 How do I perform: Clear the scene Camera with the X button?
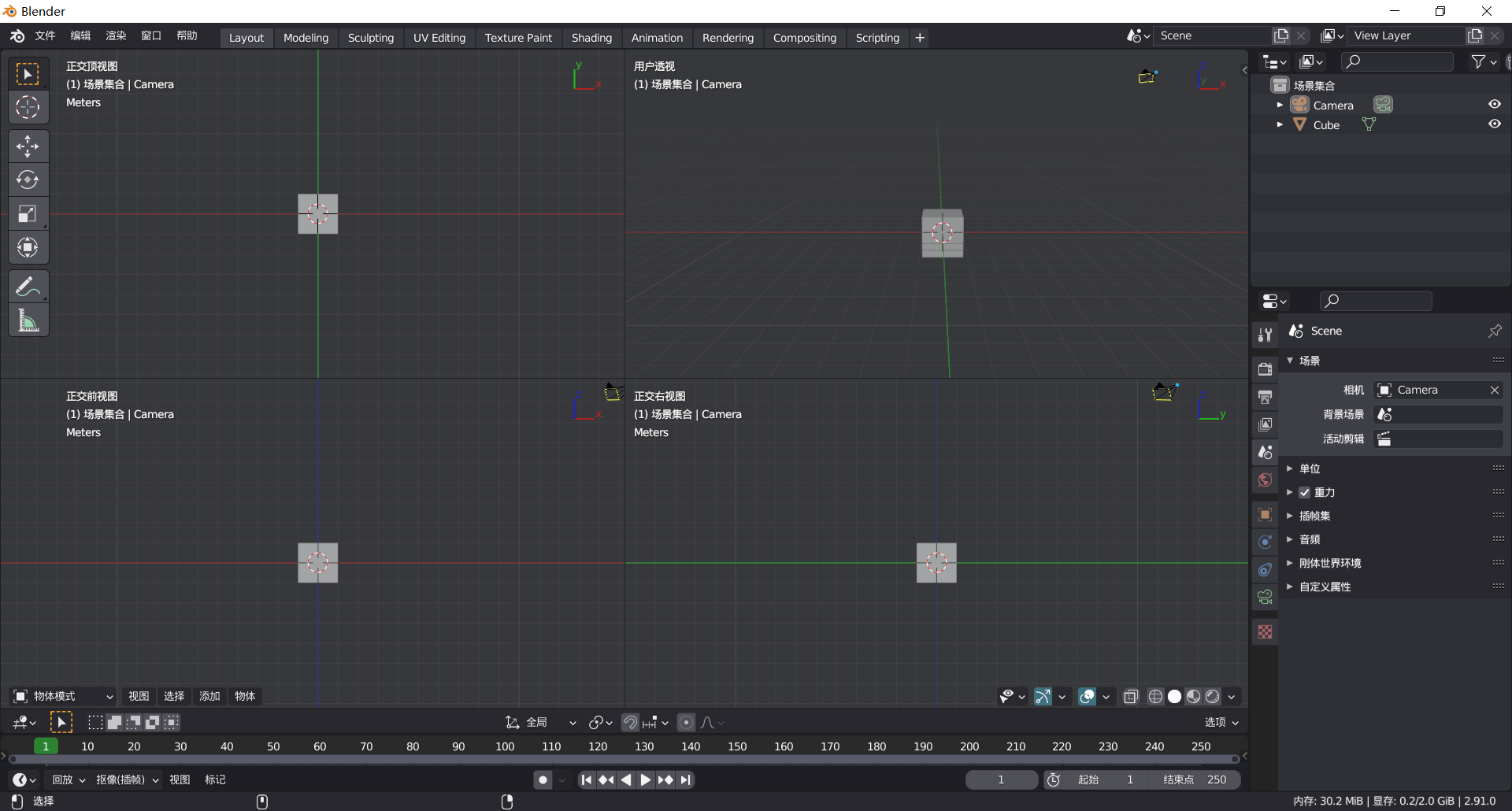1495,389
